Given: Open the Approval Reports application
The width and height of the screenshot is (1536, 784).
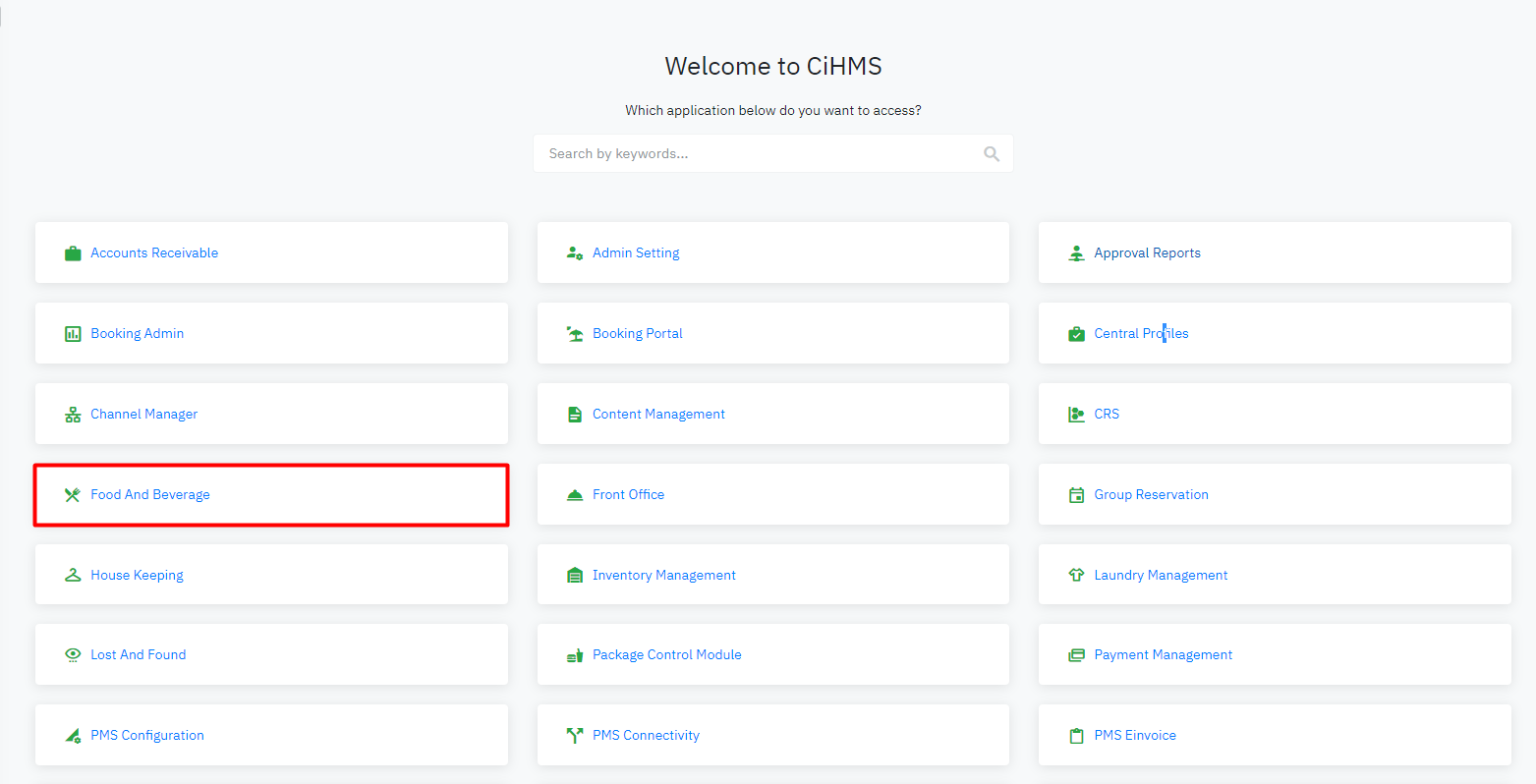Looking at the screenshot, I should [x=1147, y=253].
